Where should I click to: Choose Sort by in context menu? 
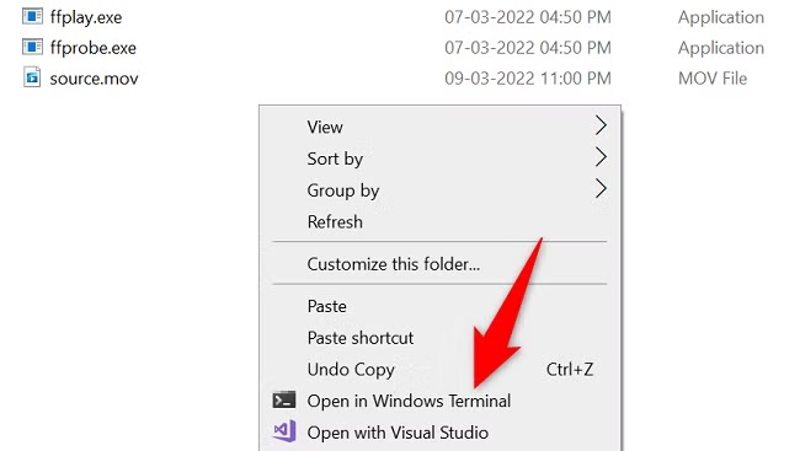tap(335, 158)
